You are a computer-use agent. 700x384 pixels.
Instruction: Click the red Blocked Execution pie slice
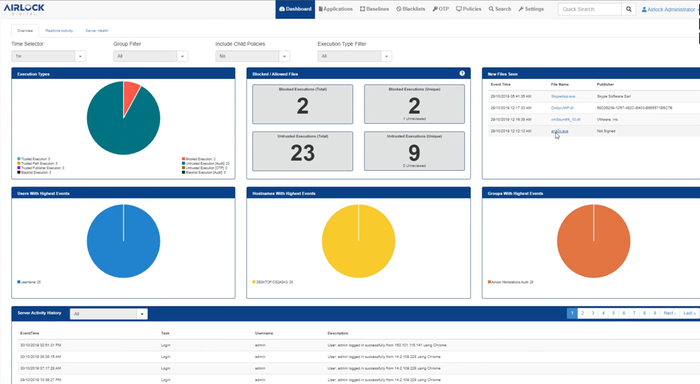click(130, 94)
